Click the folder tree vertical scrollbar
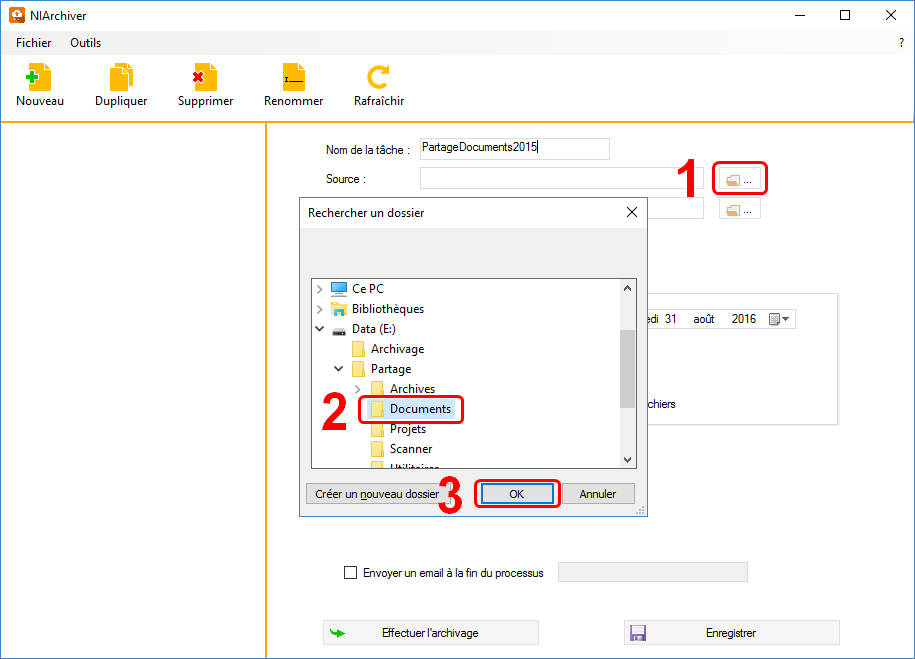The width and height of the screenshot is (915, 659). 627,369
